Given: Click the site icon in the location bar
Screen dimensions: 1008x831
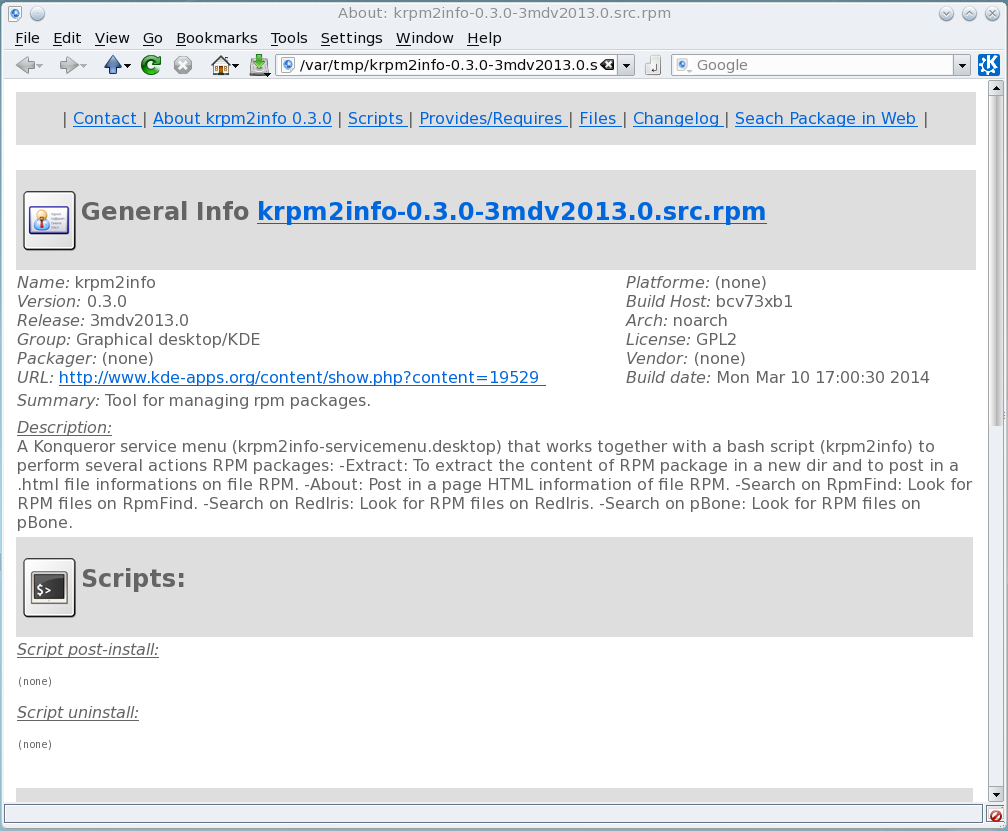Looking at the screenshot, I should (289, 65).
